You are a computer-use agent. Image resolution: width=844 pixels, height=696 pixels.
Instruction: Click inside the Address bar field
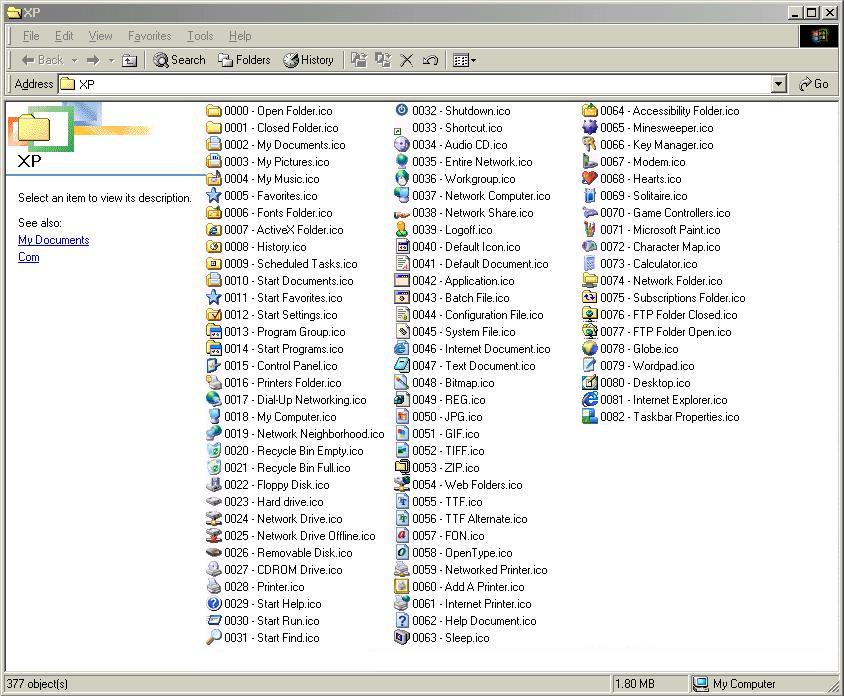coord(420,85)
